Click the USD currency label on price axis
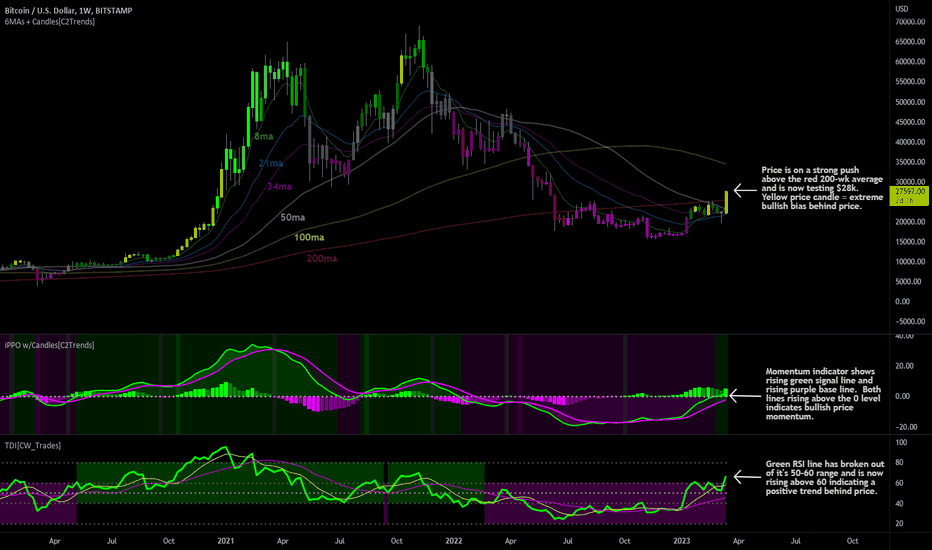 [x=902, y=8]
